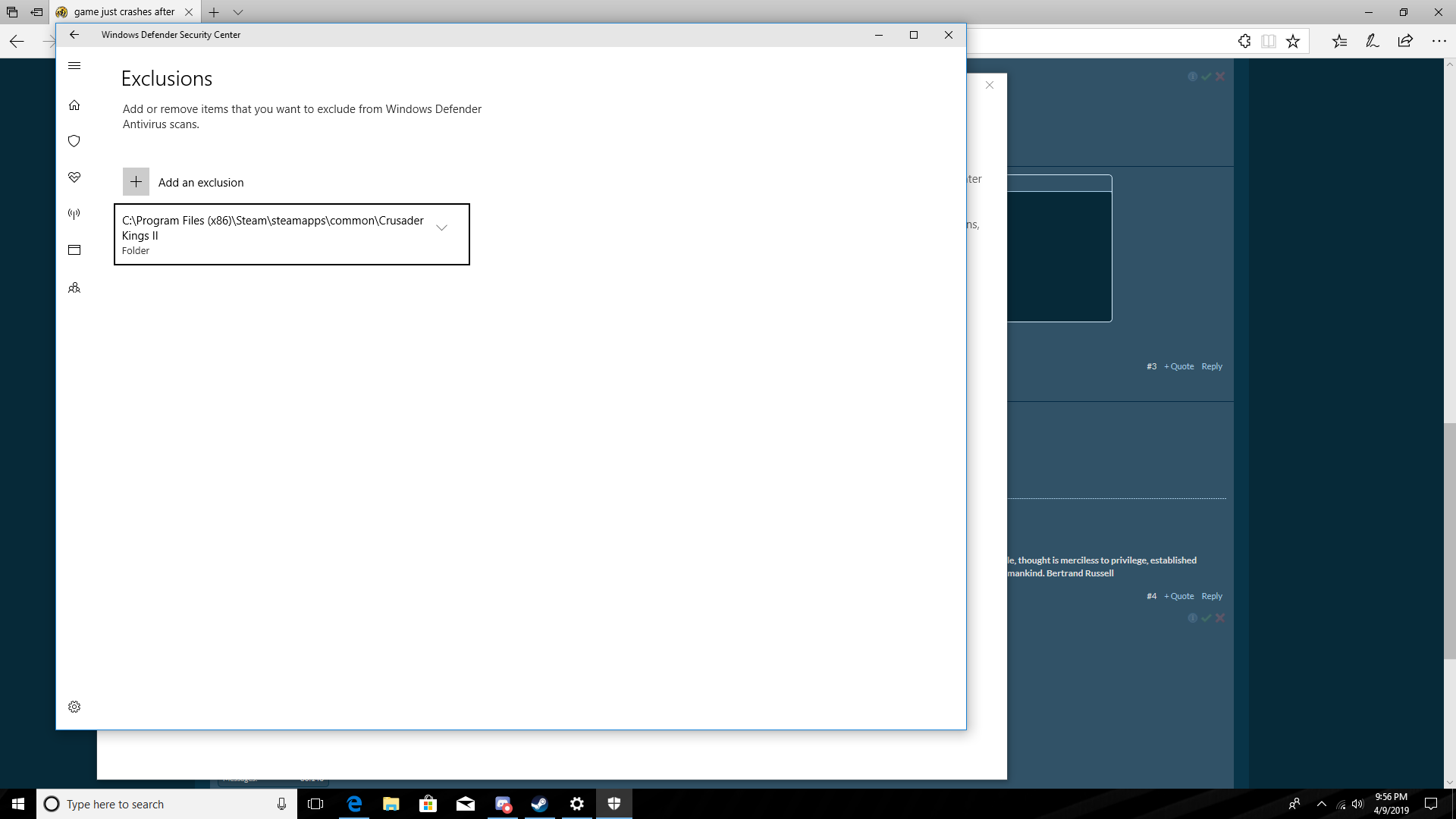The height and width of the screenshot is (819, 1456).
Task: Open the volume control in tray
Action: click(x=1357, y=804)
